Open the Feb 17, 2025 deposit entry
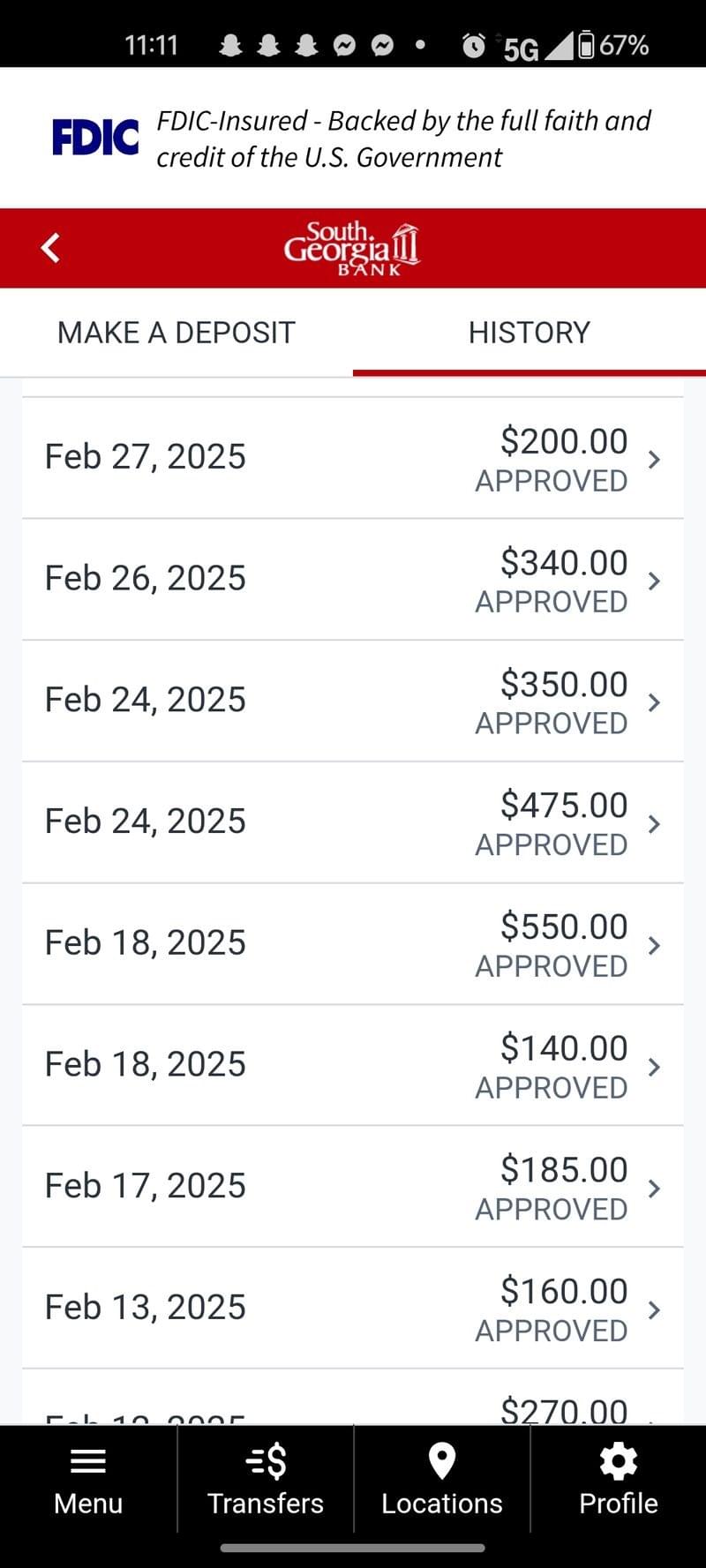 tap(353, 1187)
